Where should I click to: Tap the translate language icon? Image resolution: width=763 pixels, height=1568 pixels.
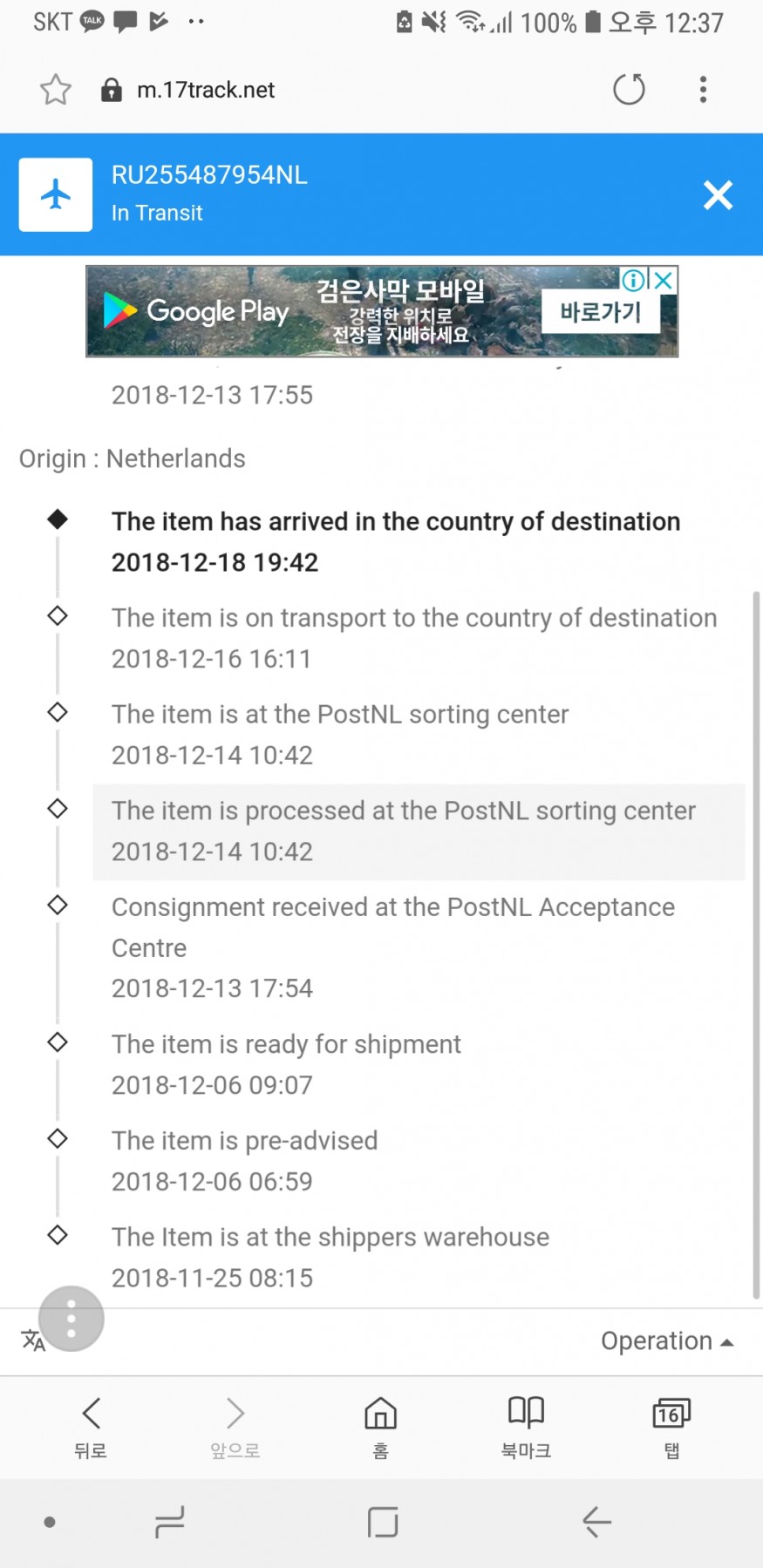[31, 1341]
